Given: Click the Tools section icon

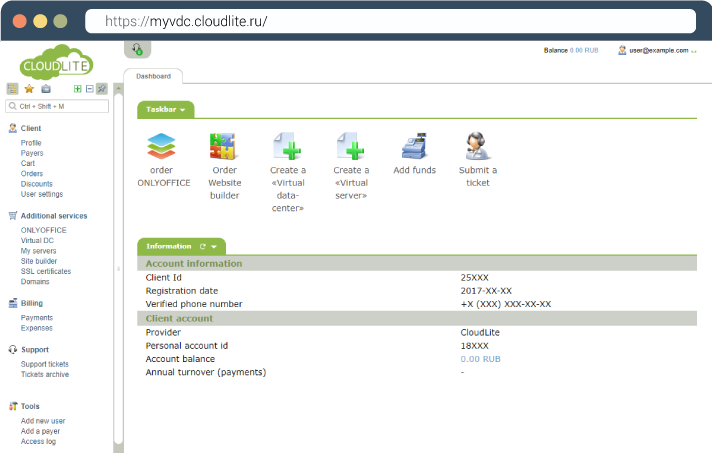Looking at the screenshot, I should tap(13, 406).
